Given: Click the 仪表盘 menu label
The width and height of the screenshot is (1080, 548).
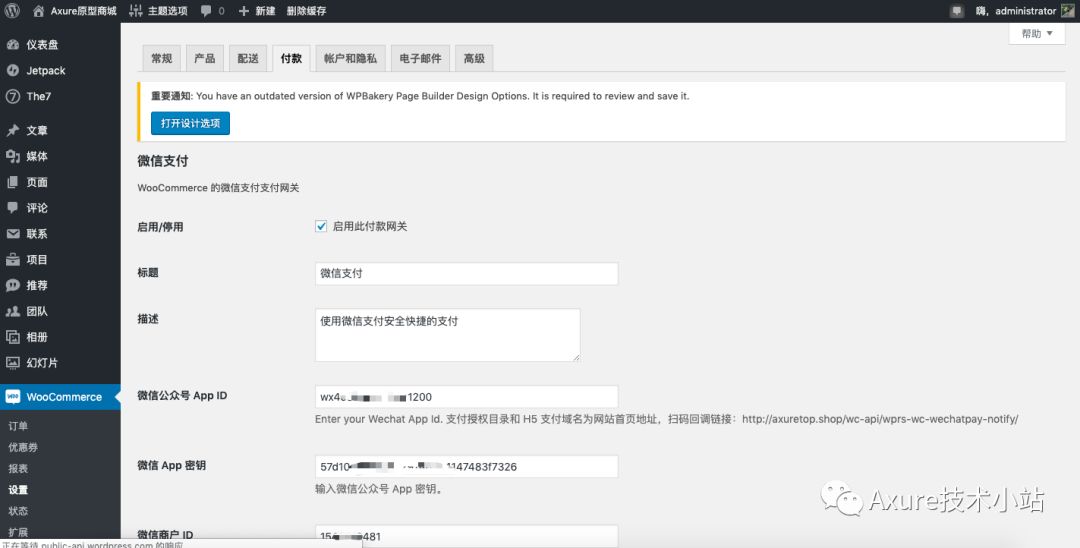Looking at the screenshot, I should [42, 45].
